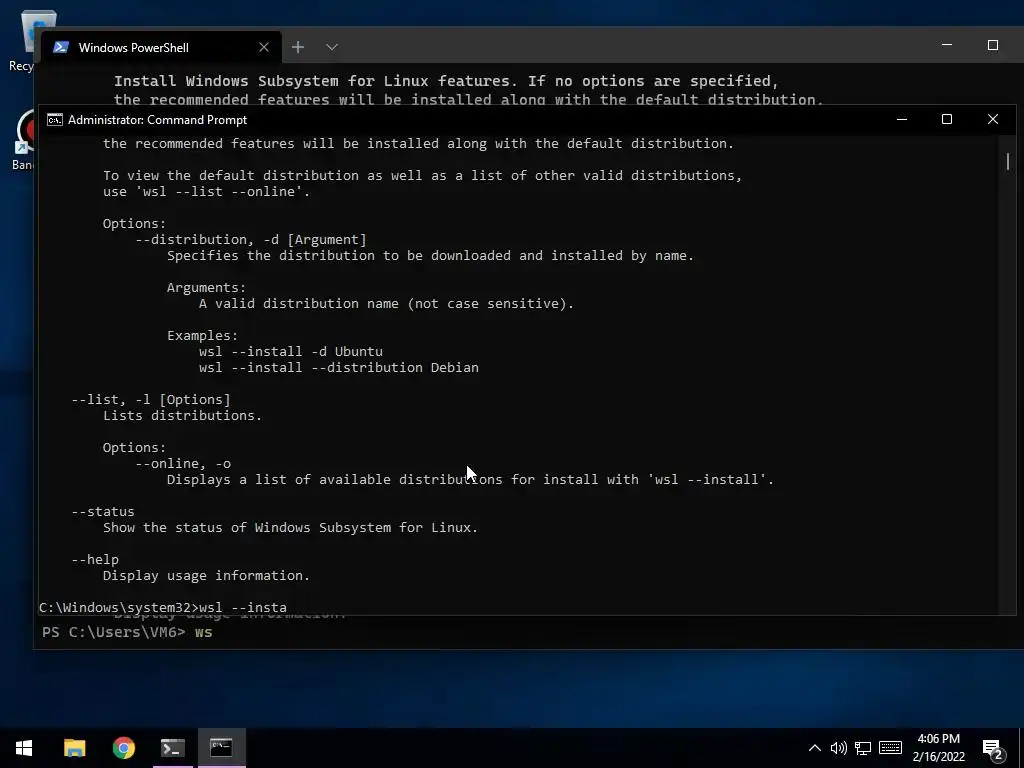
Task: Click PowerShell prompt 'PS C:\Users\VM6> ws'
Action: click(127, 632)
